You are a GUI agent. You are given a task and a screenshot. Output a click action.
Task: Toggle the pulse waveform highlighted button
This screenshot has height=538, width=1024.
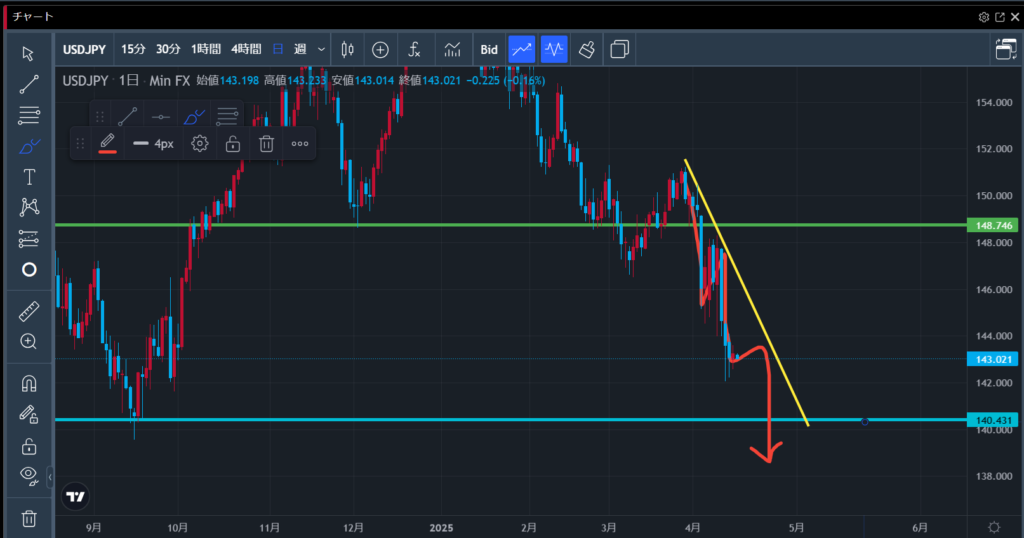pyautogui.click(x=554, y=50)
